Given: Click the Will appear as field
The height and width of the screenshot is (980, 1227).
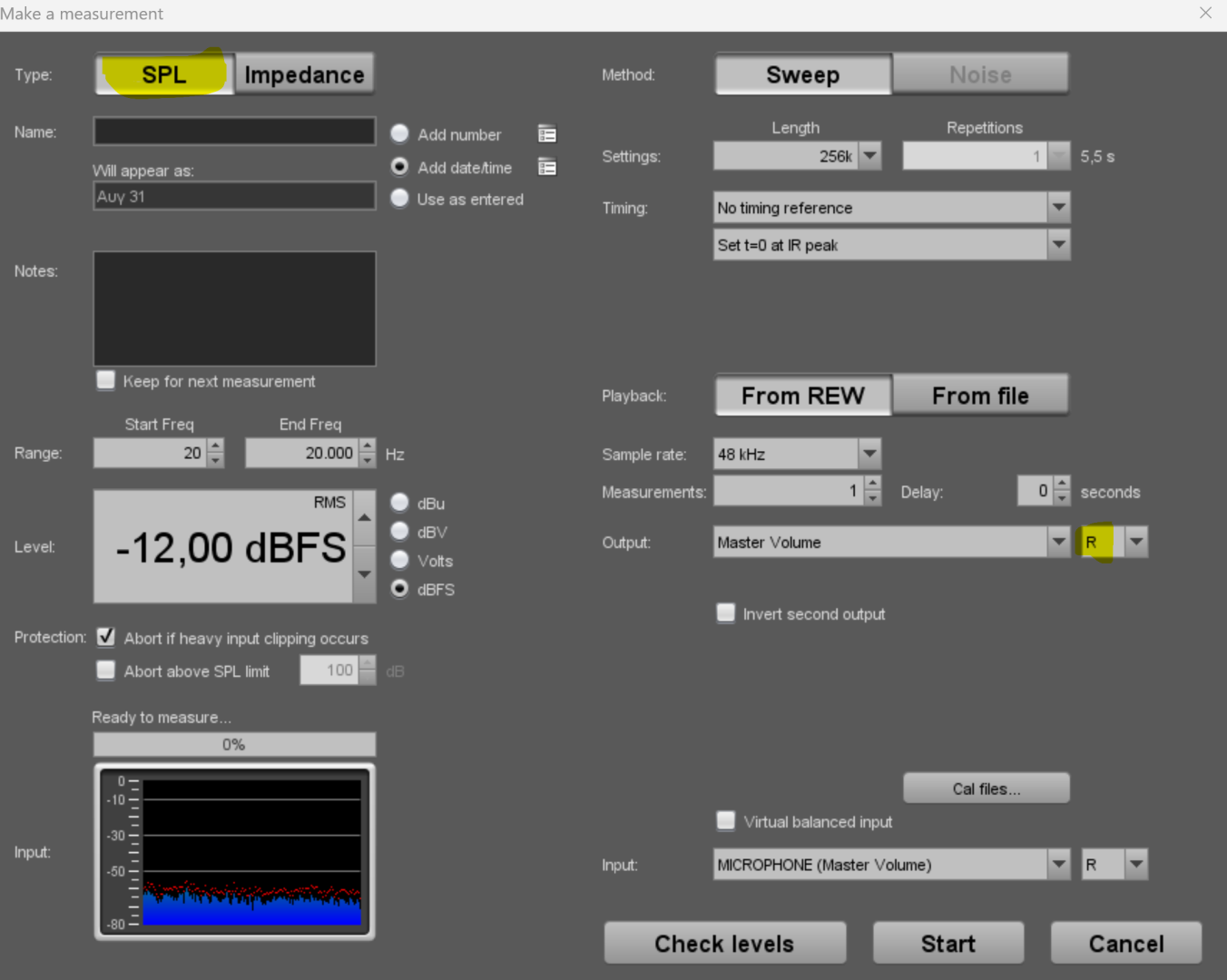Looking at the screenshot, I should (234, 196).
